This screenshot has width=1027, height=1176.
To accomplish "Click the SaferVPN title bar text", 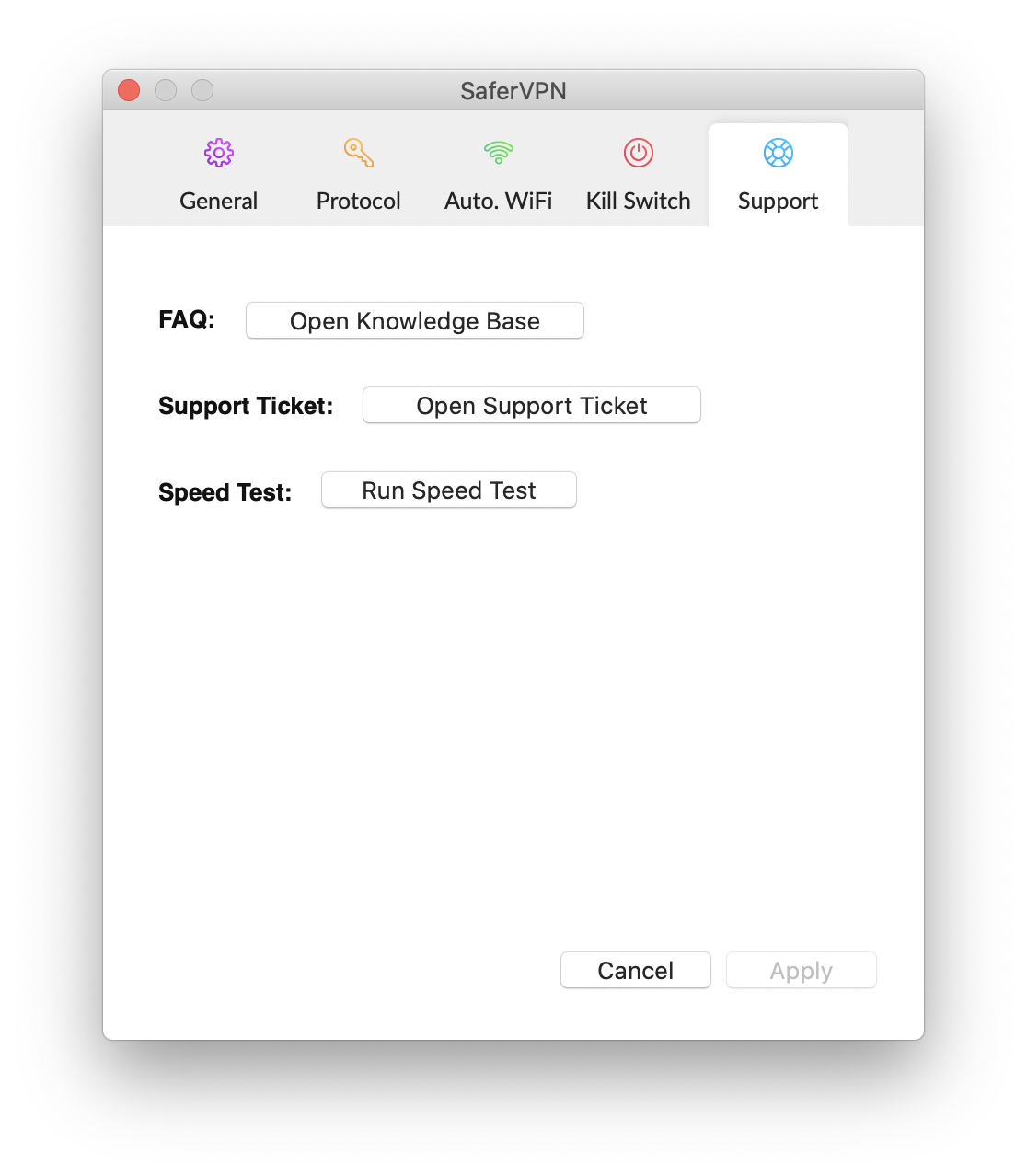I will point(513,90).
